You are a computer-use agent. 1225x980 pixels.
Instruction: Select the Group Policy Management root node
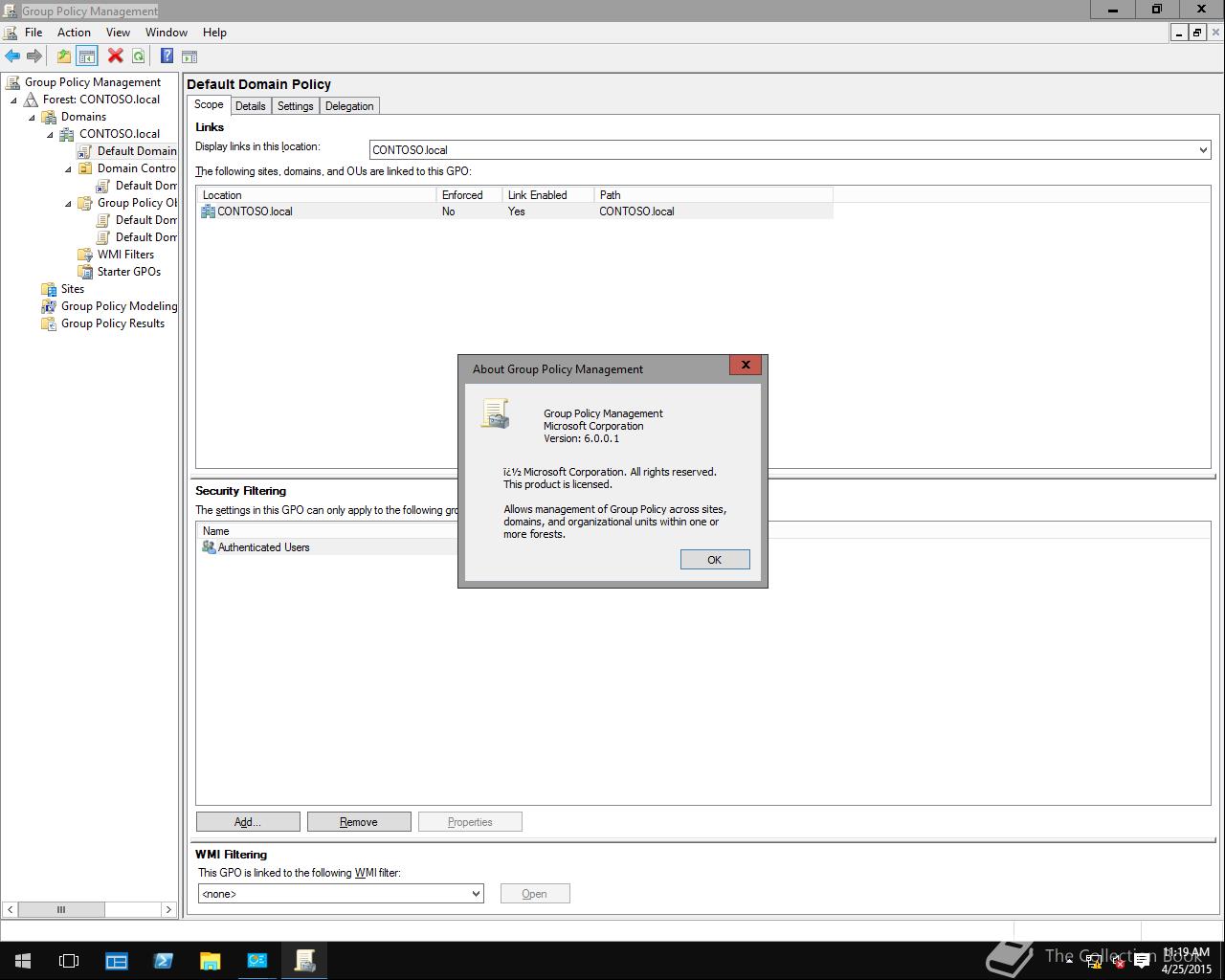[x=93, y=82]
